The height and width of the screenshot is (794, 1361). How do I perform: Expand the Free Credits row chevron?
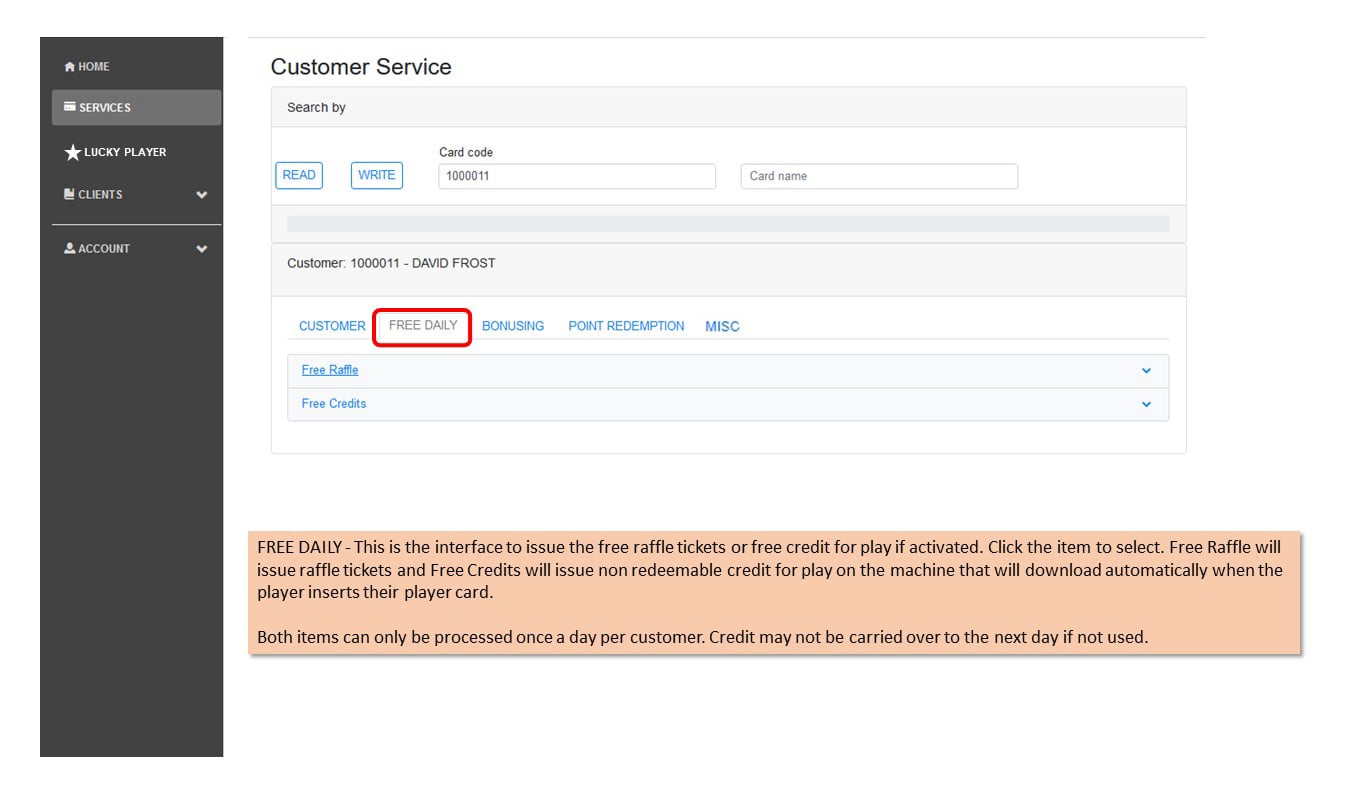(1146, 405)
